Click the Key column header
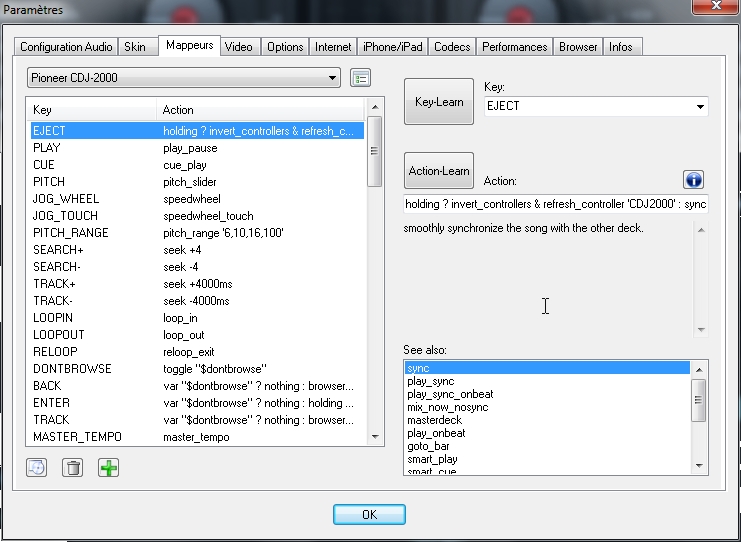The image size is (741, 542). click(x=92, y=110)
